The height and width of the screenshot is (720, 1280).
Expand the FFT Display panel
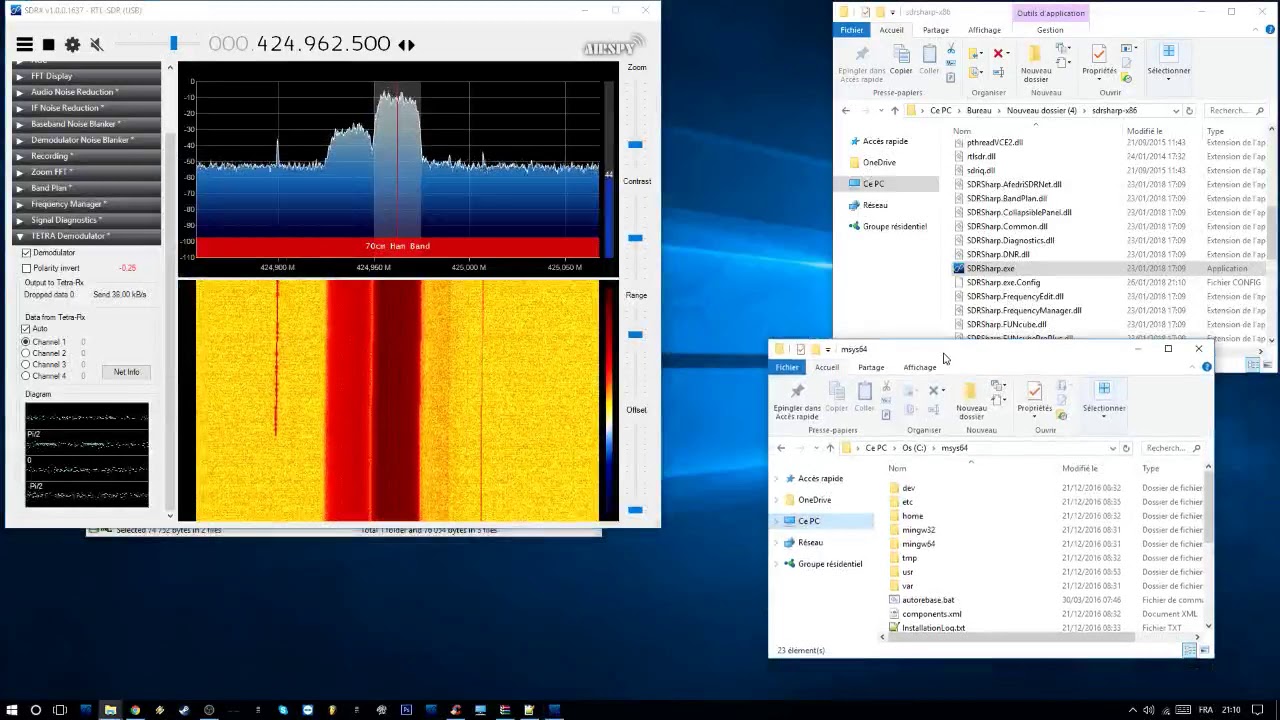(86, 76)
